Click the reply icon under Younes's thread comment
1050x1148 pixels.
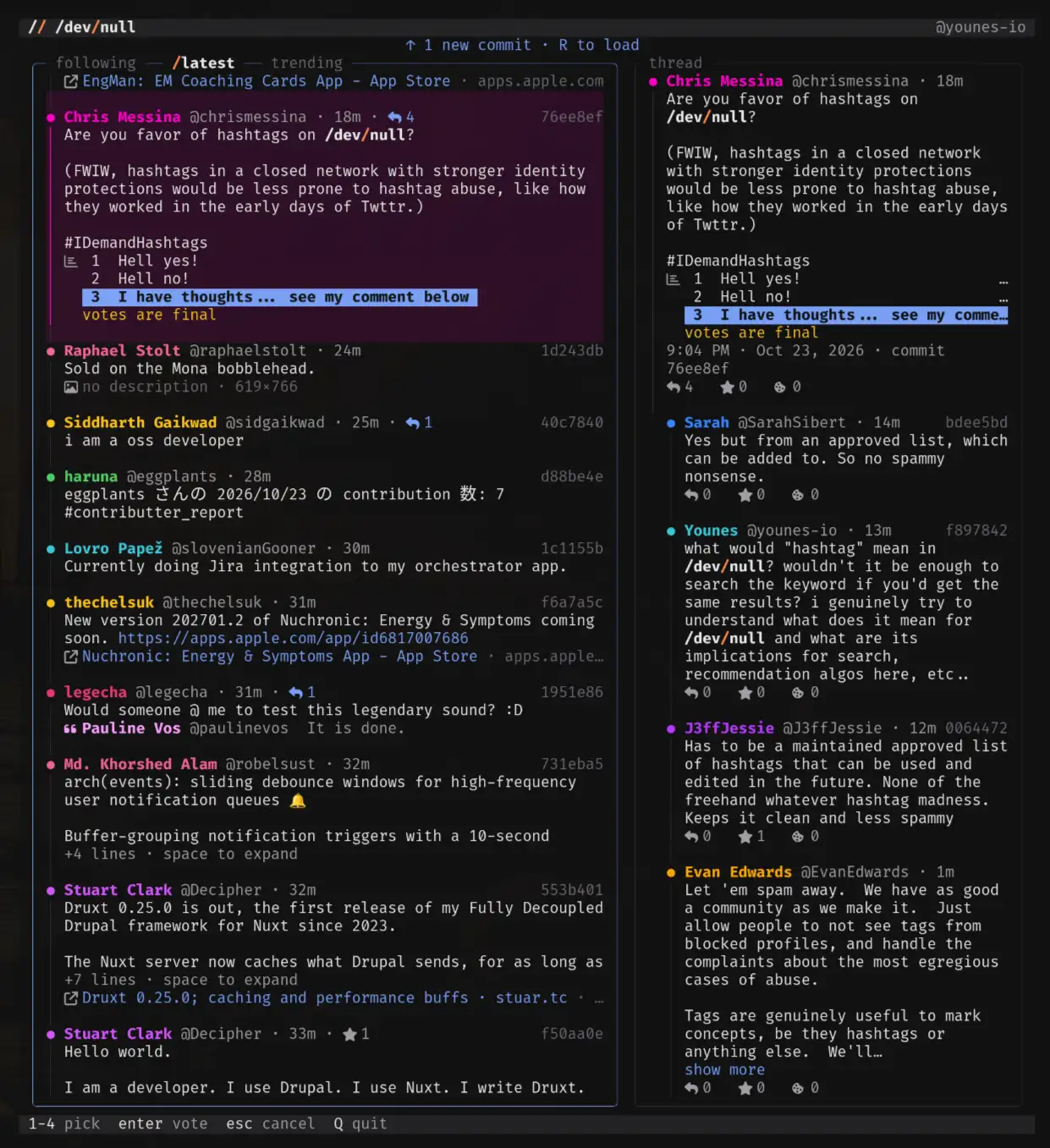[692, 693]
